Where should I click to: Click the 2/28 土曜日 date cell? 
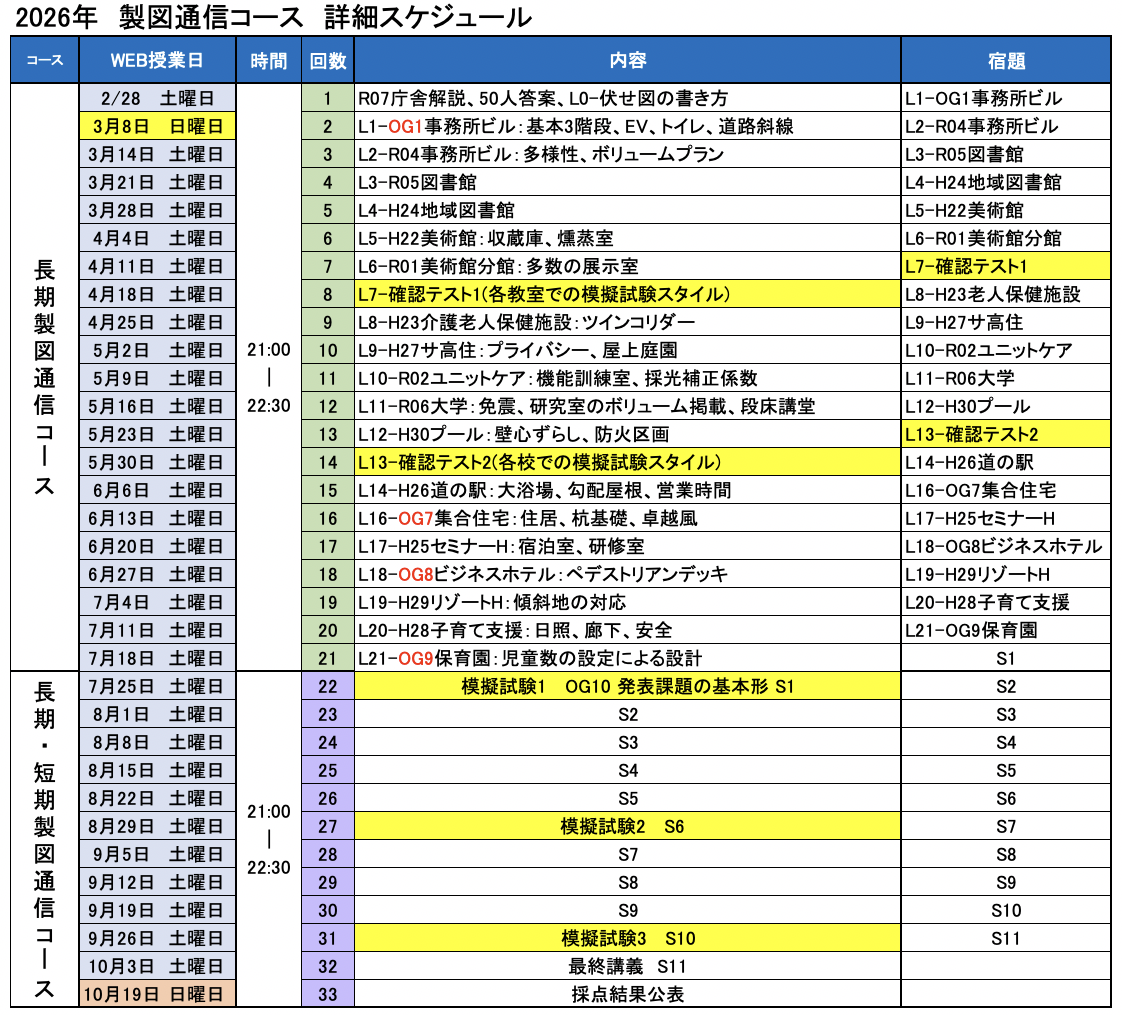(157, 98)
